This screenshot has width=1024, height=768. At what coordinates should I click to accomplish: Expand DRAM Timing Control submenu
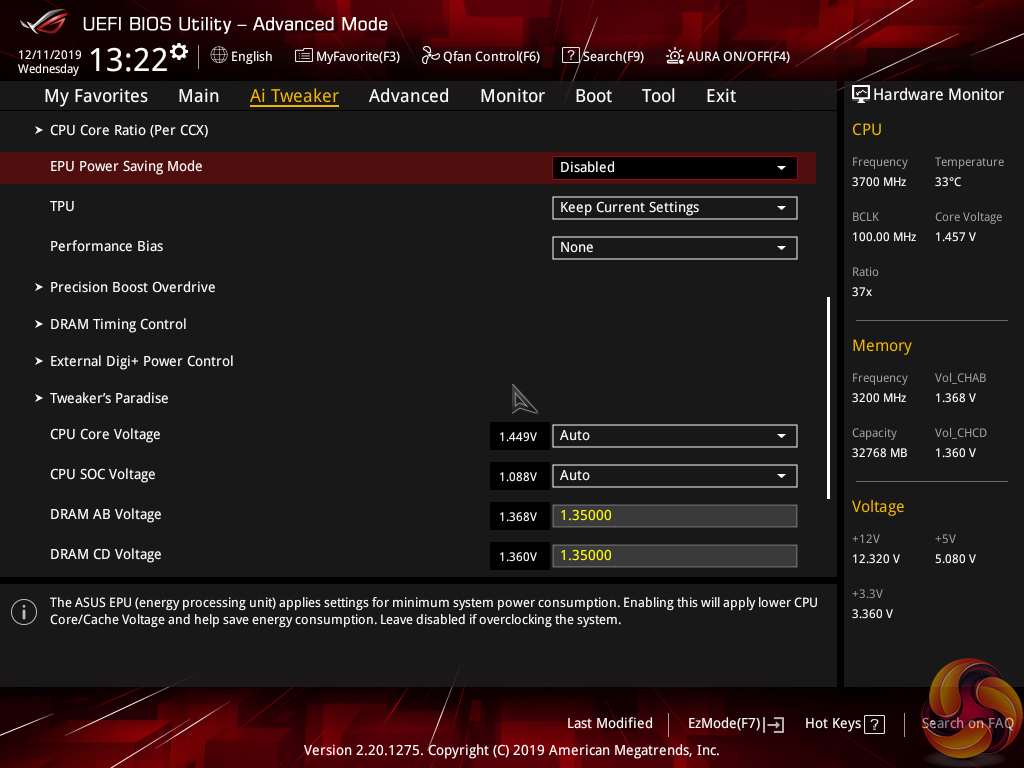coord(118,324)
